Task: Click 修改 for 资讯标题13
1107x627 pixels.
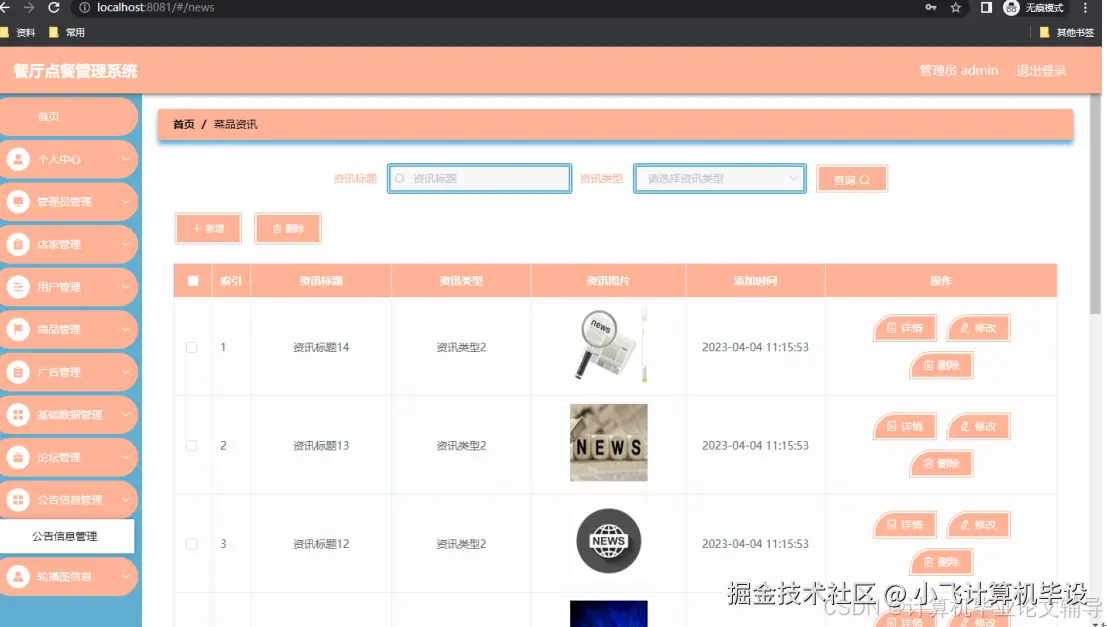Action: click(x=979, y=426)
